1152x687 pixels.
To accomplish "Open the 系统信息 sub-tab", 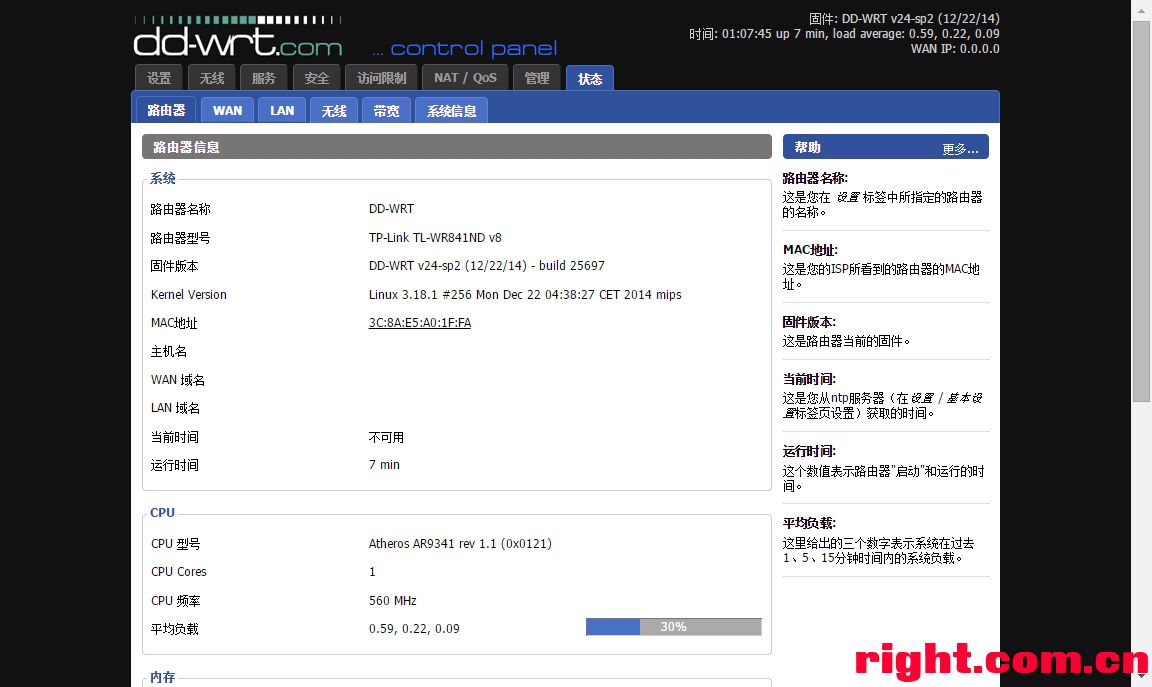I will [x=451, y=111].
